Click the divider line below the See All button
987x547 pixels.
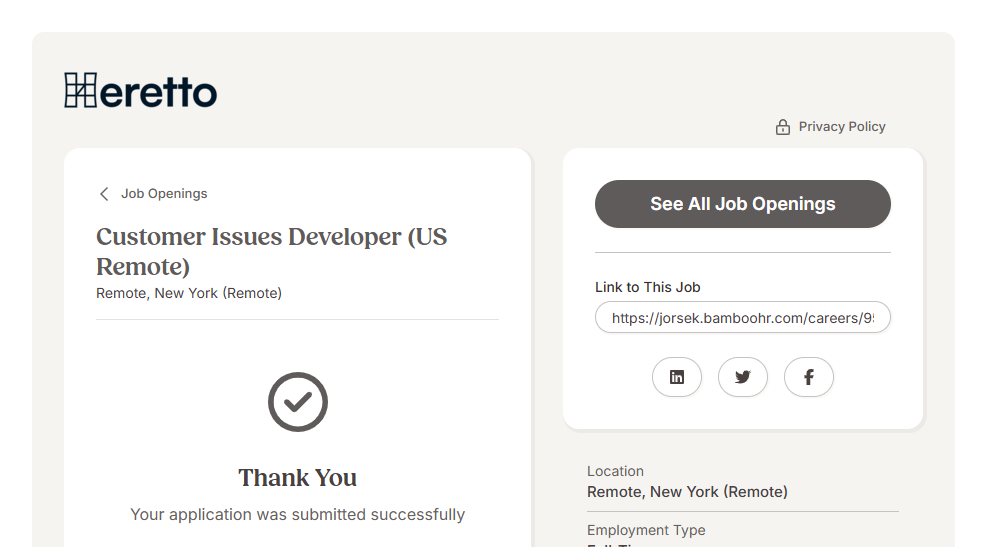tap(742, 253)
